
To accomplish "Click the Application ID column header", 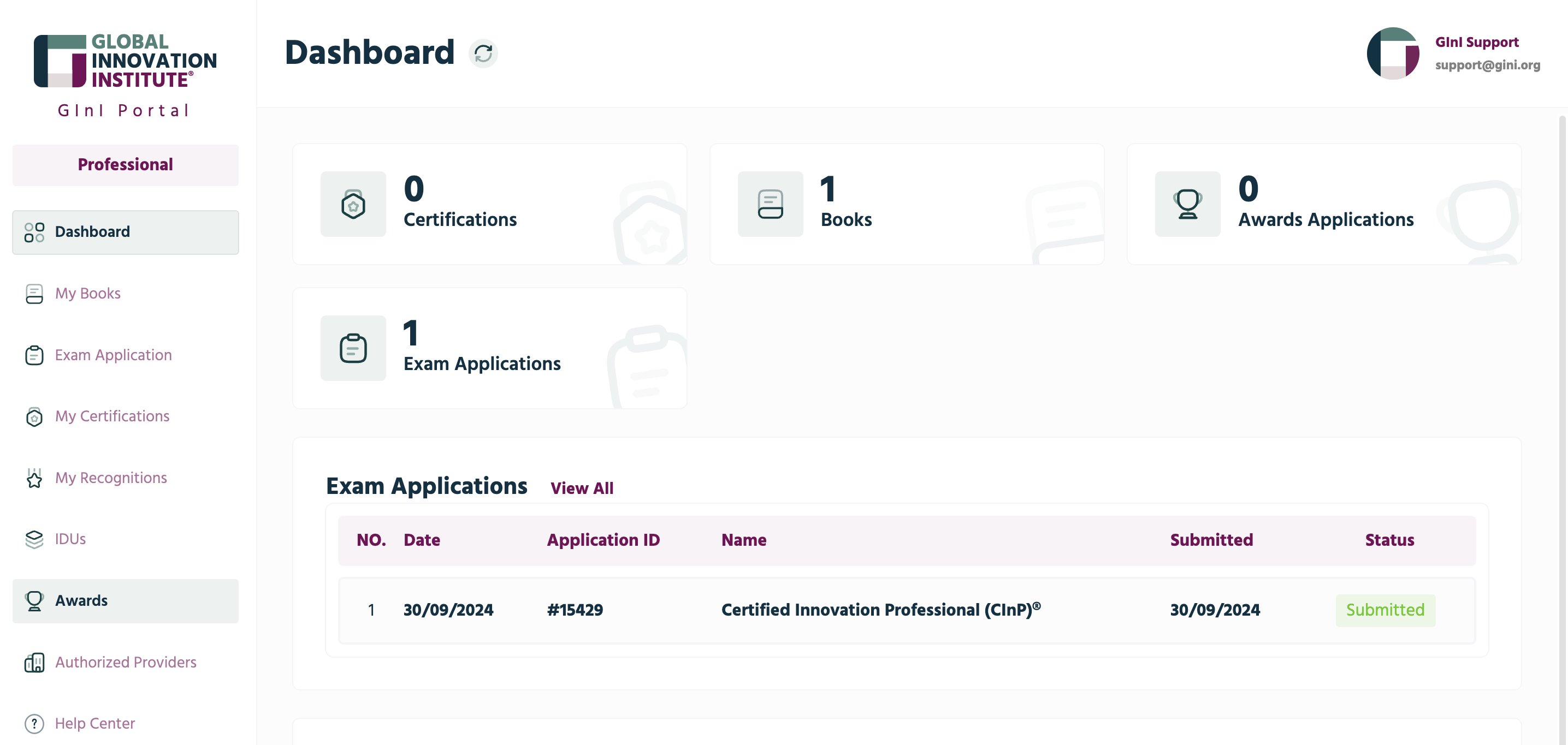I will (602, 540).
